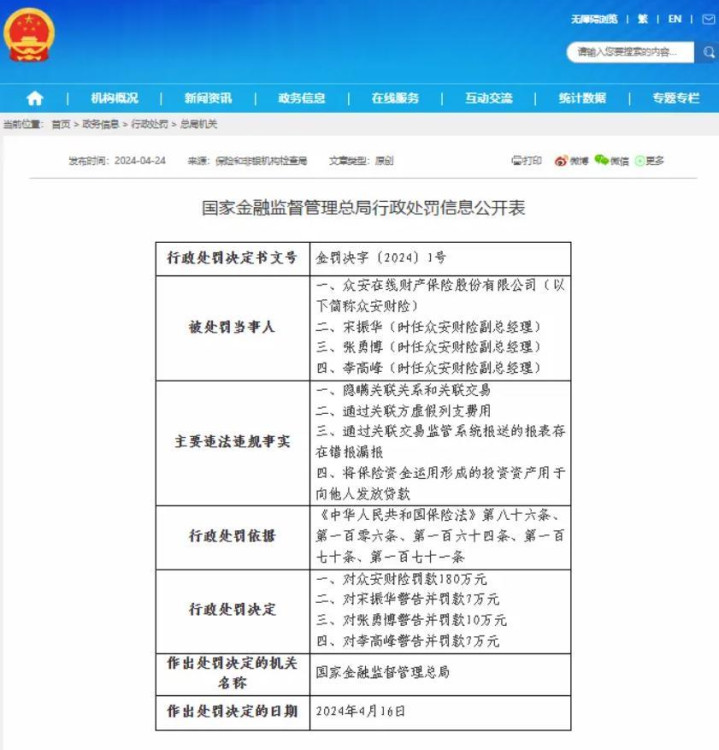
Task: Click the search magnifier icon
Action: (x=708, y=52)
